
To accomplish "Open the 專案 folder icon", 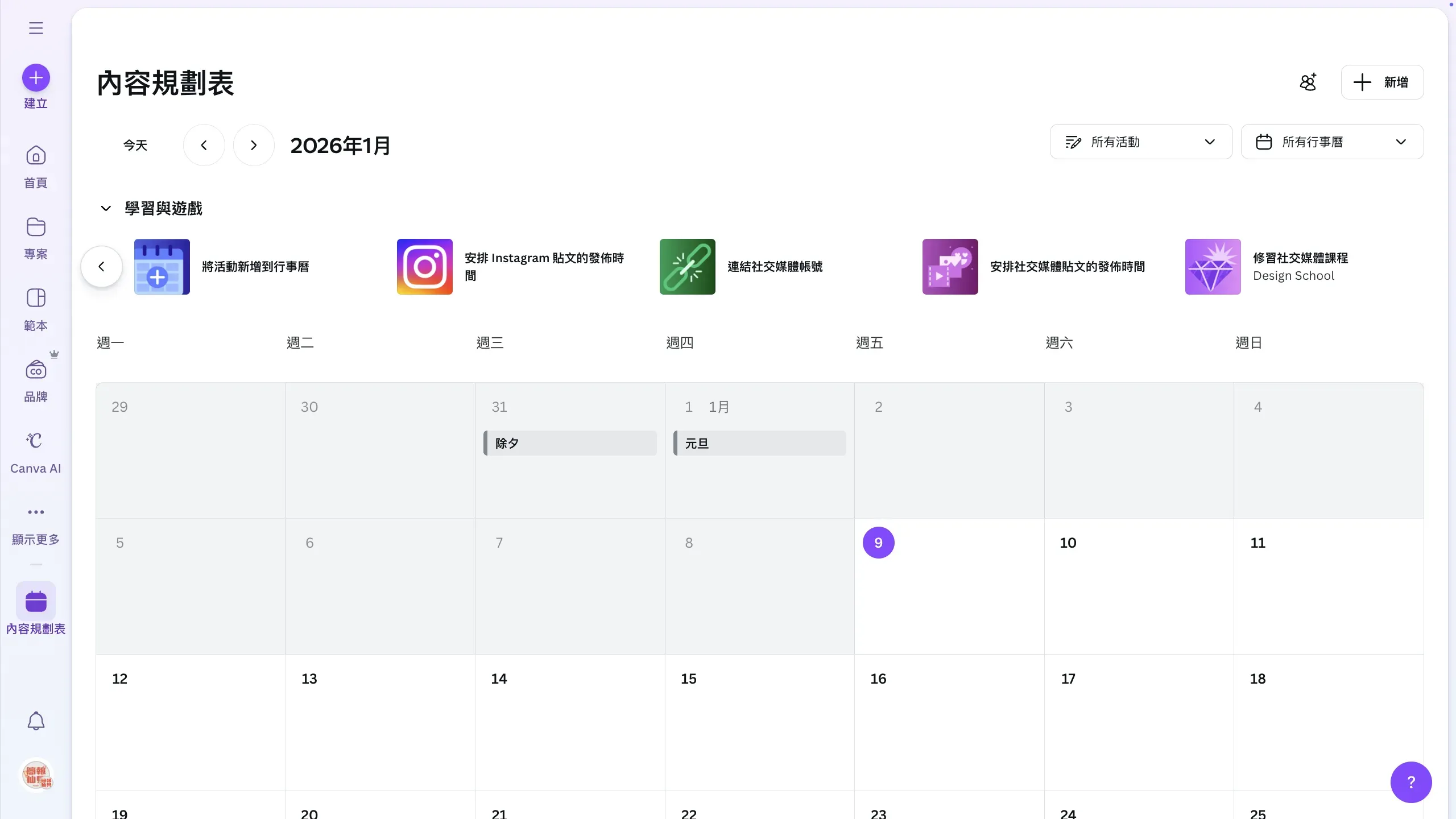I will [x=36, y=227].
